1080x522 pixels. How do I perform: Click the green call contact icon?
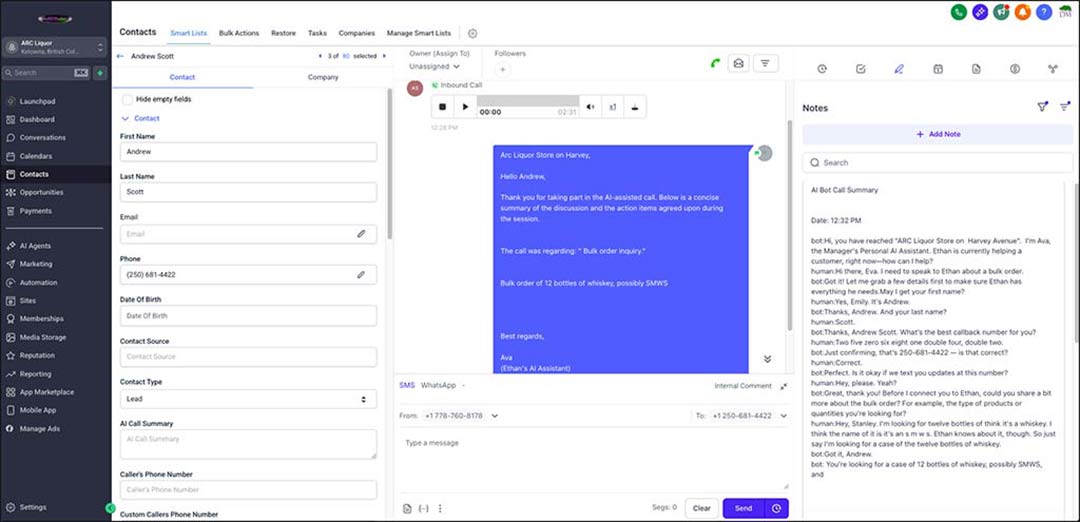click(716, 63)
